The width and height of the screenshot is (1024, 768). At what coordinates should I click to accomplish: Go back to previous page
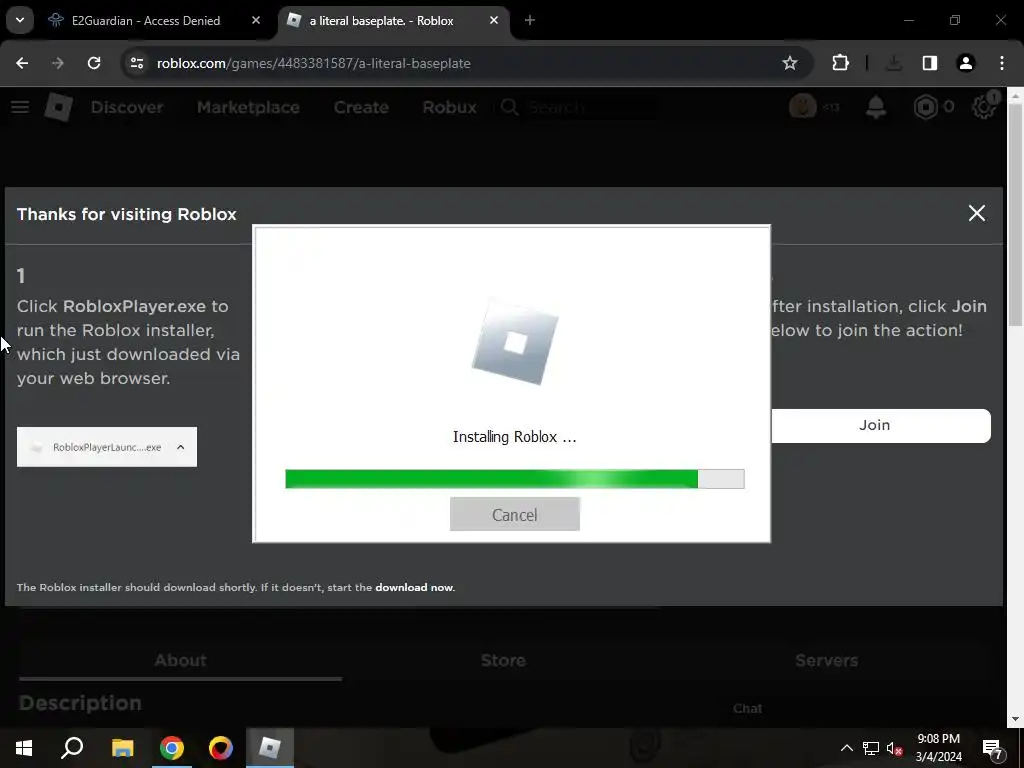(x=22, y=63)
